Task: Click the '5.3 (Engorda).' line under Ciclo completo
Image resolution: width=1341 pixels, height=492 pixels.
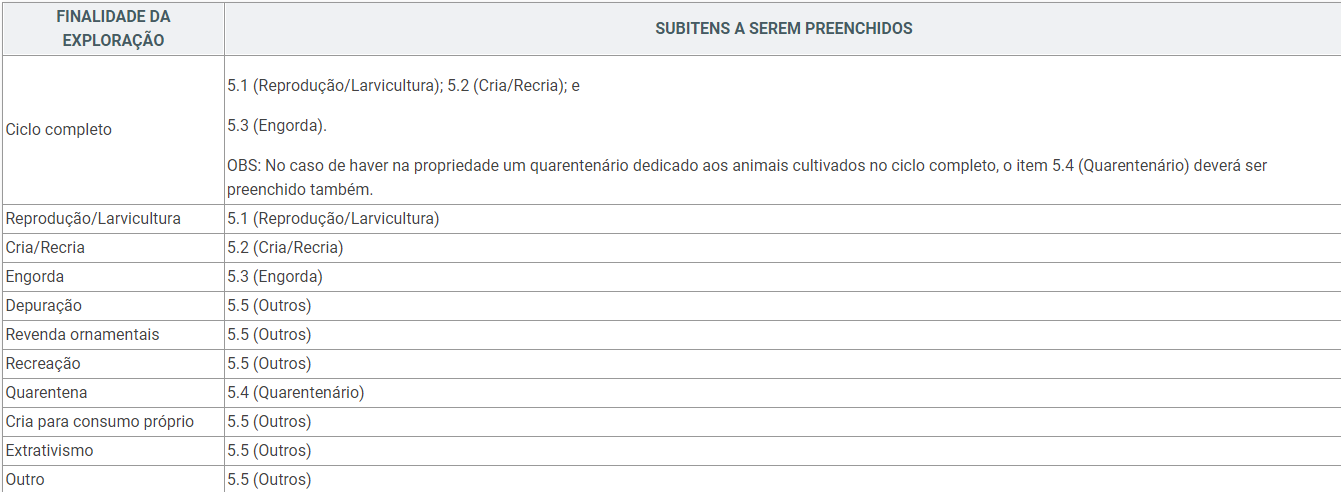Action: (x=277, y=126)
